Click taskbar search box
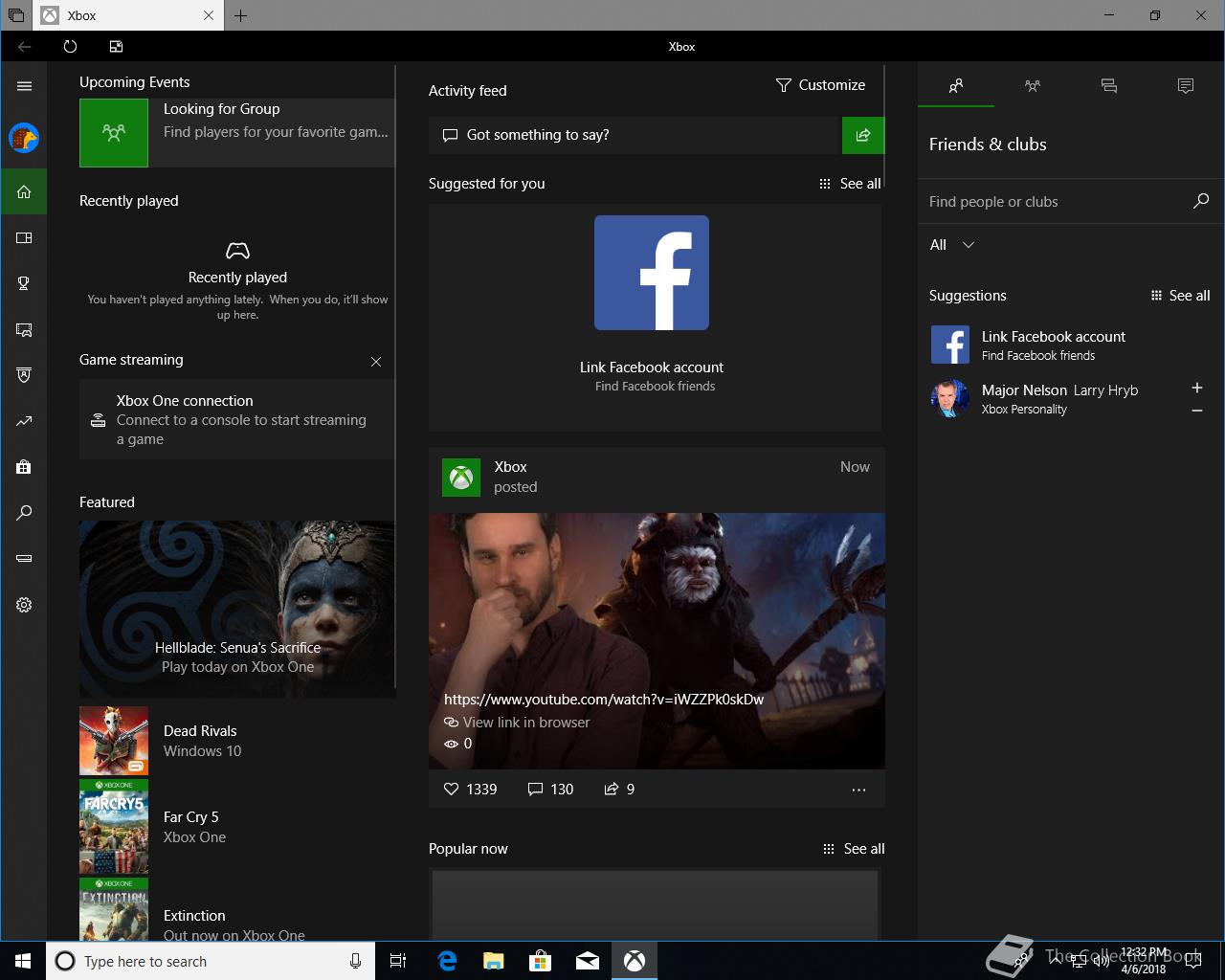The height and width of the screenshot is (980, 1225). [x=210, y=961]
